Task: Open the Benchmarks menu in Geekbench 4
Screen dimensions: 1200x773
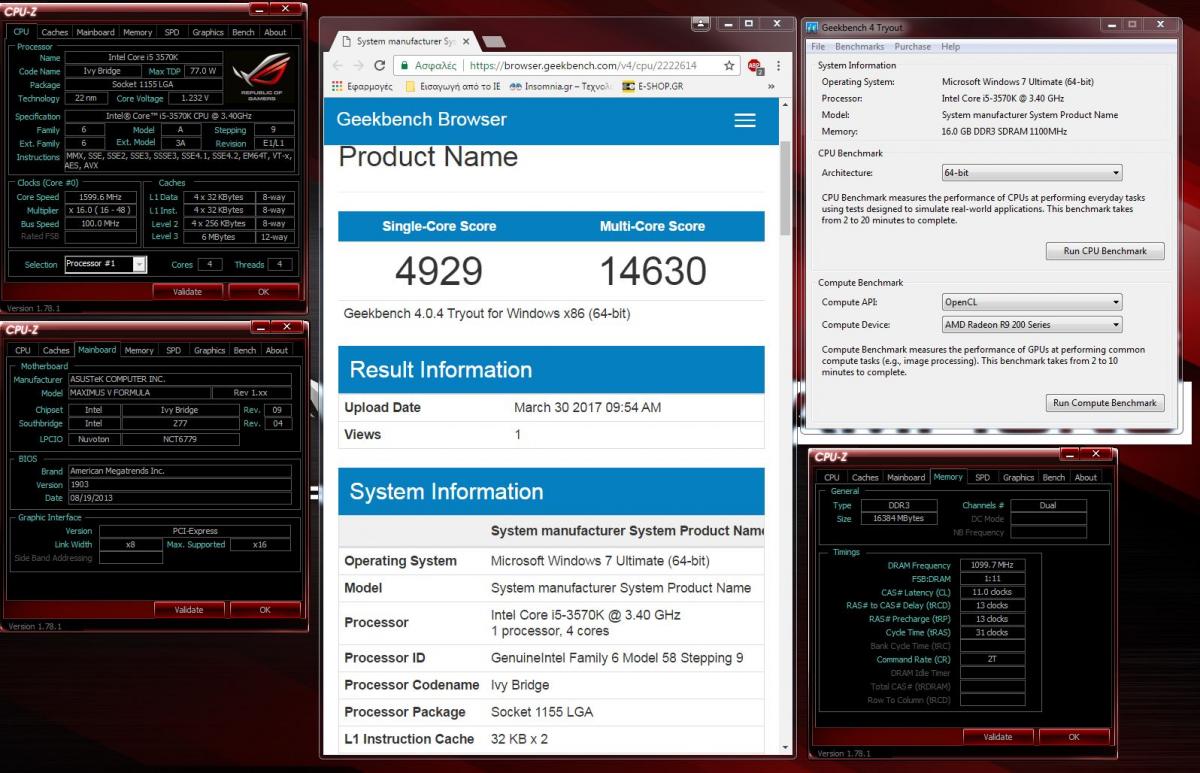Action: [x=859, y=46]
